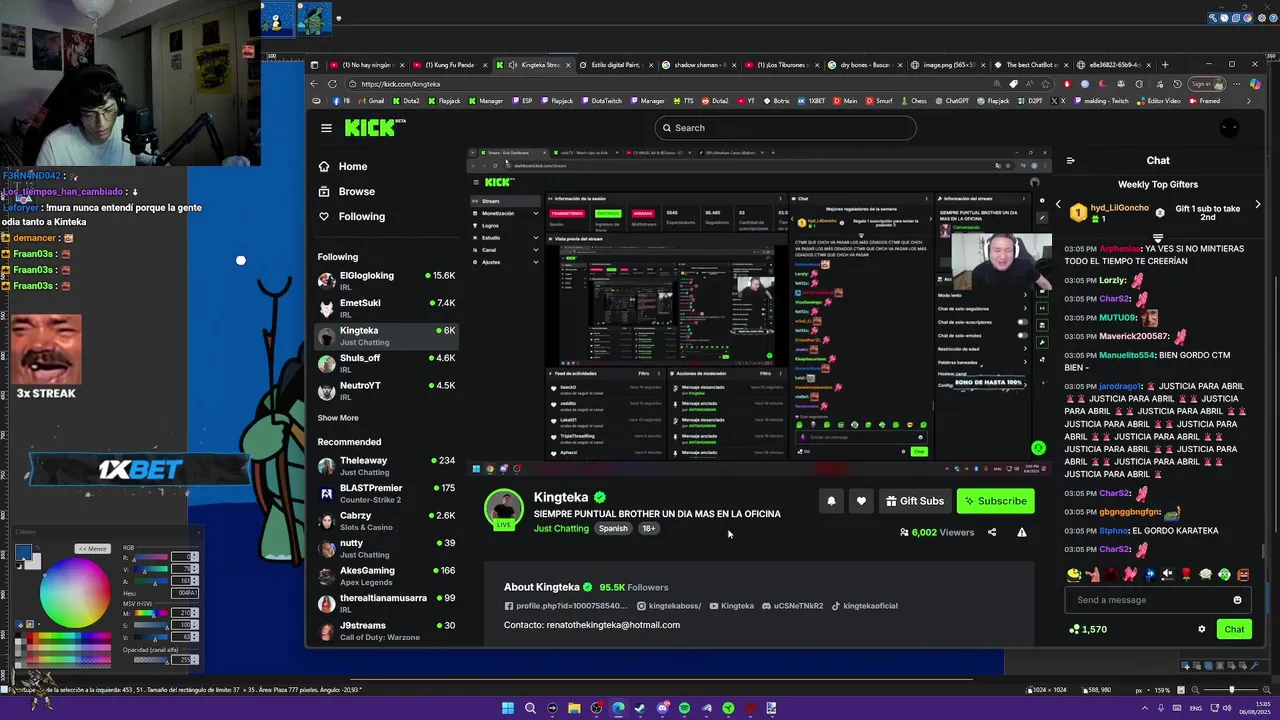
Task: Switch to the Kingteka Stream browser tab
Action: pos(533,65)
